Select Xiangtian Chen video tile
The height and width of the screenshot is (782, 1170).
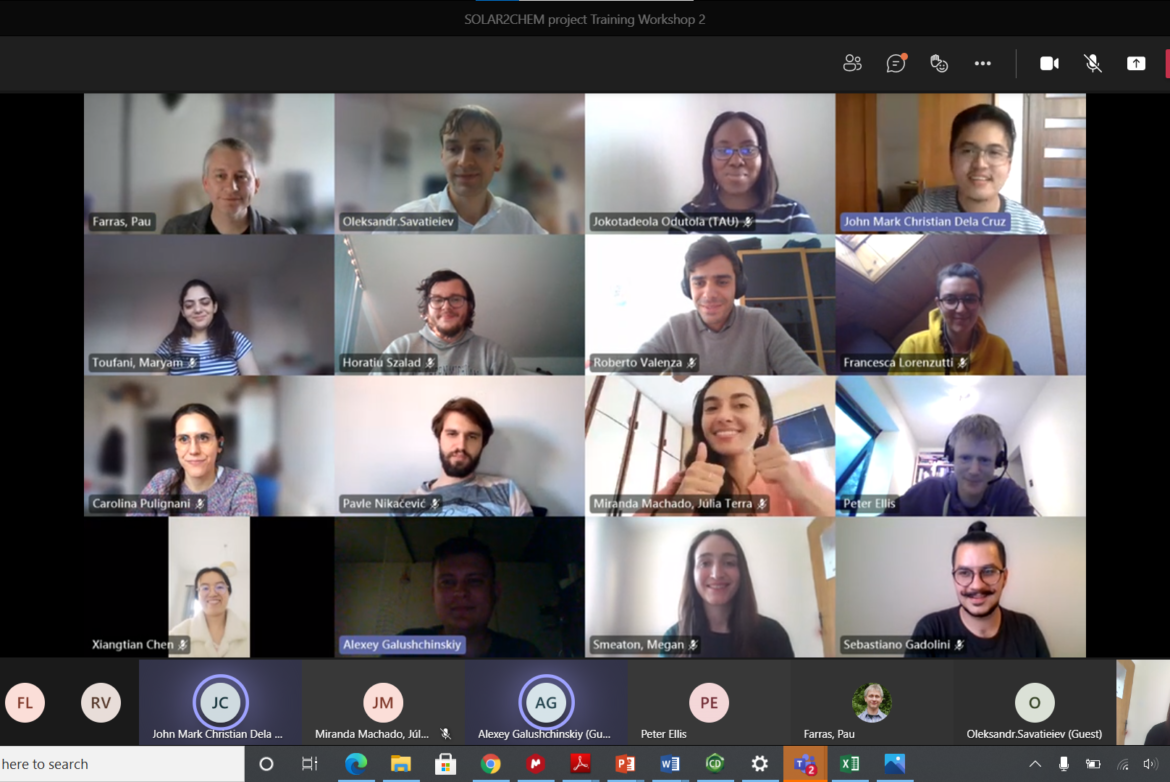(209, 586)
